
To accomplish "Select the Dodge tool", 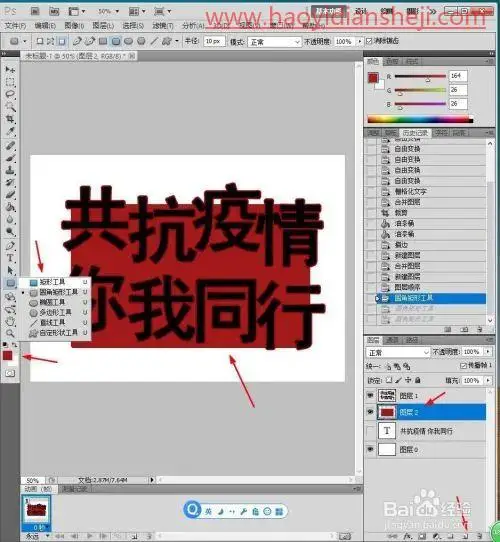I will click(x=10, y=232).
